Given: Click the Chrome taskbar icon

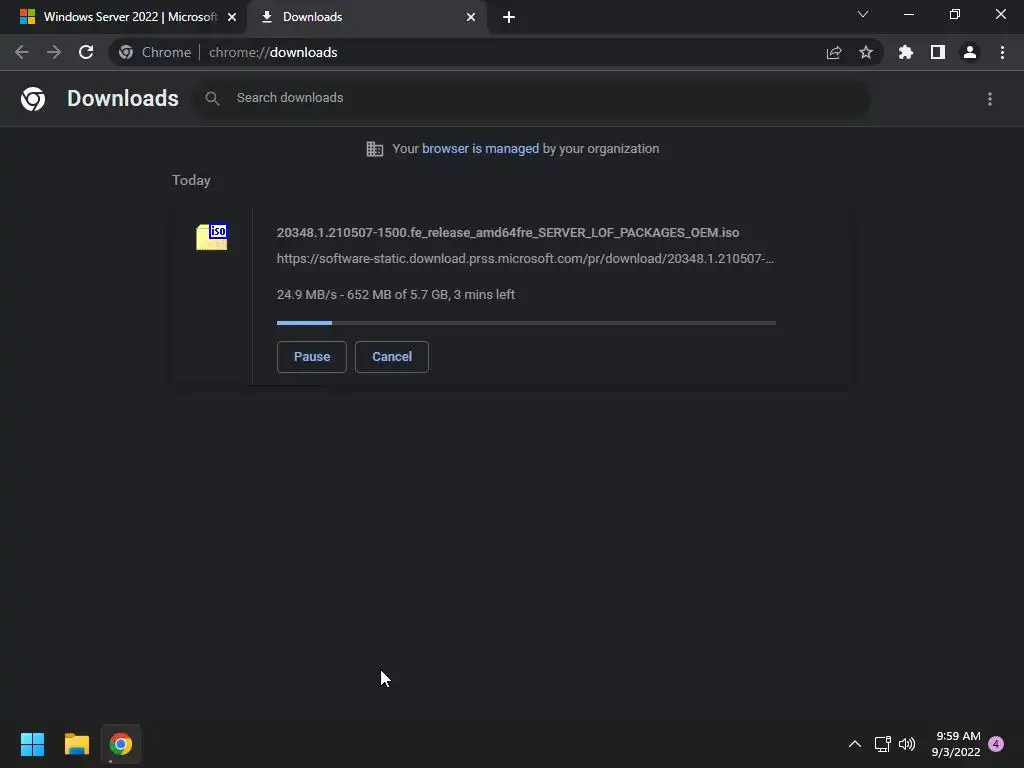Looking at the screenshot, I should click(121, 744).
